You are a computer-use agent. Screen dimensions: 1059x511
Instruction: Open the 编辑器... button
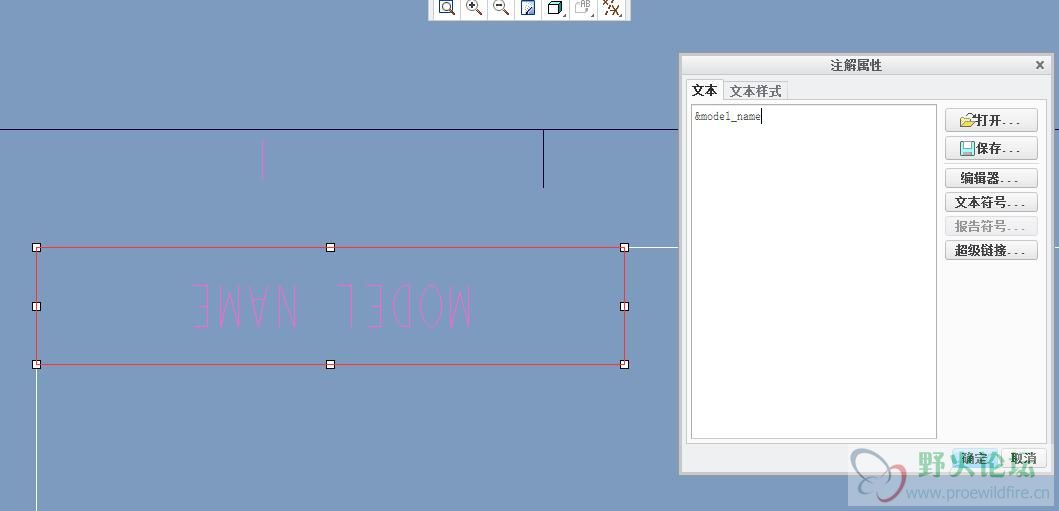[x=991, y=178]
